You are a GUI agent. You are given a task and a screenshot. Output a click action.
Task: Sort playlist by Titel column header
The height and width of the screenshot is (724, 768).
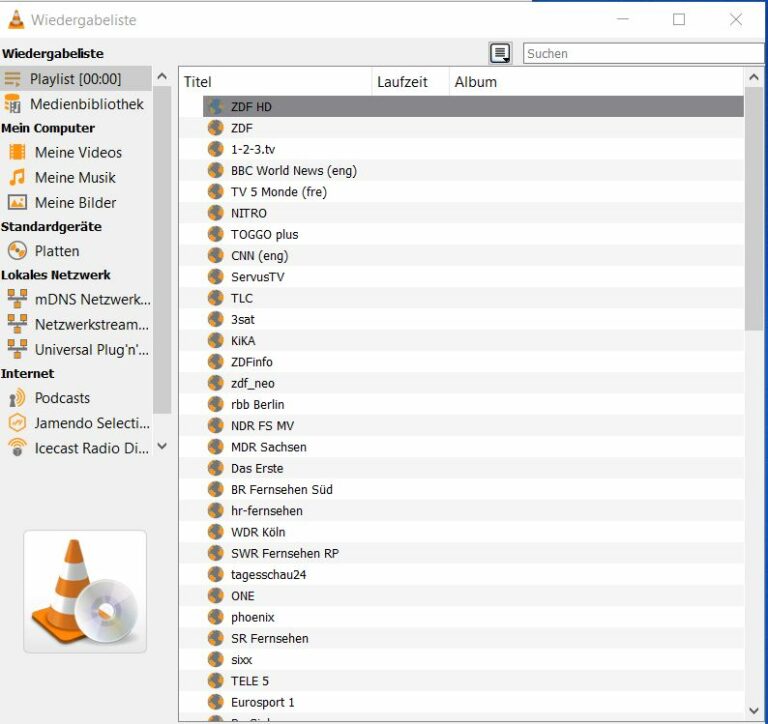click(x=274, y=82)
